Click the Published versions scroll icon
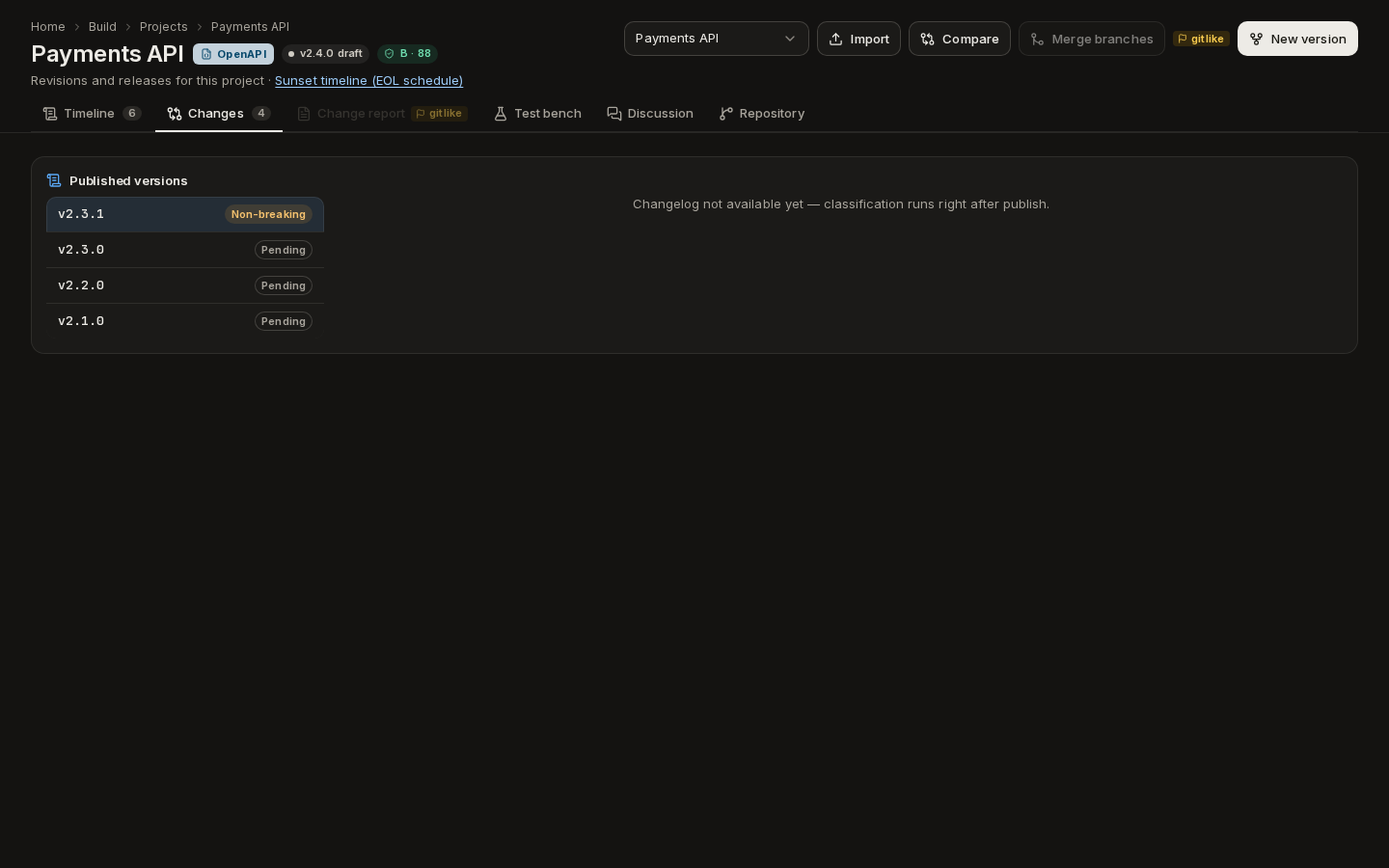Screen dimensions: 1389x868 coord(54,180)
